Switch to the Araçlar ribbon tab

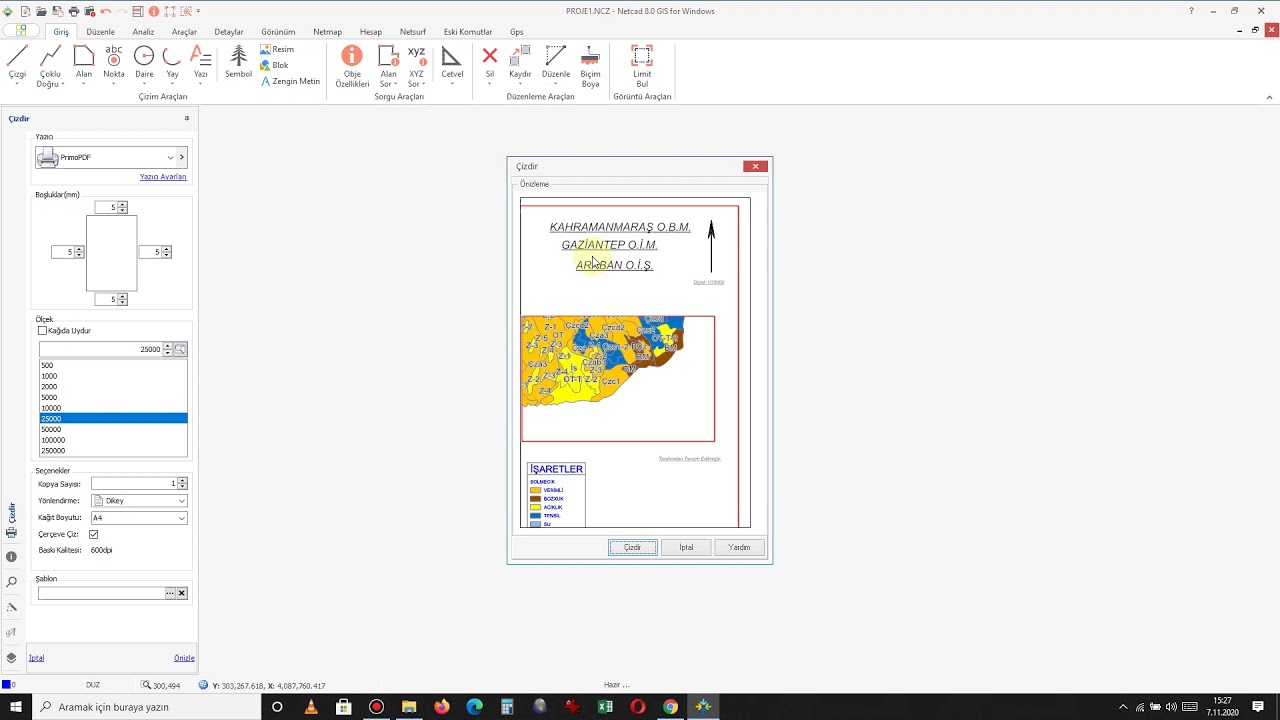pyautogui.click(x=184, y=32)
